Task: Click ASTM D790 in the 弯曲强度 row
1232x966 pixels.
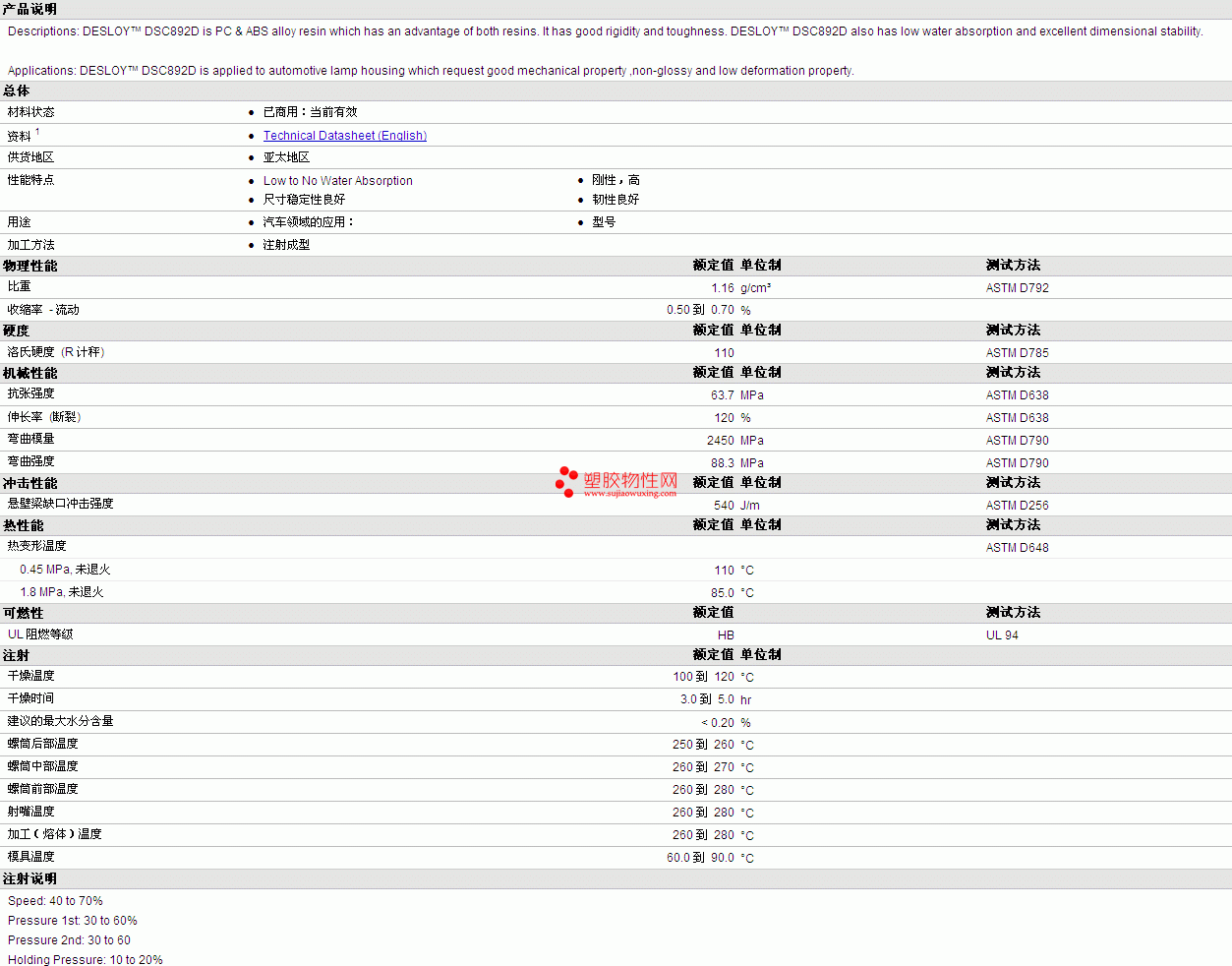Action: coord(1018,463)
